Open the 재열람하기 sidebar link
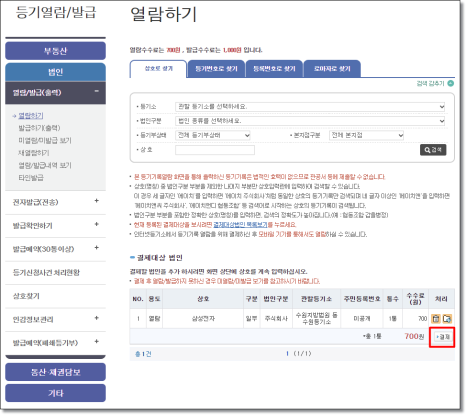The image size is (466, 415). pos(34,153)
